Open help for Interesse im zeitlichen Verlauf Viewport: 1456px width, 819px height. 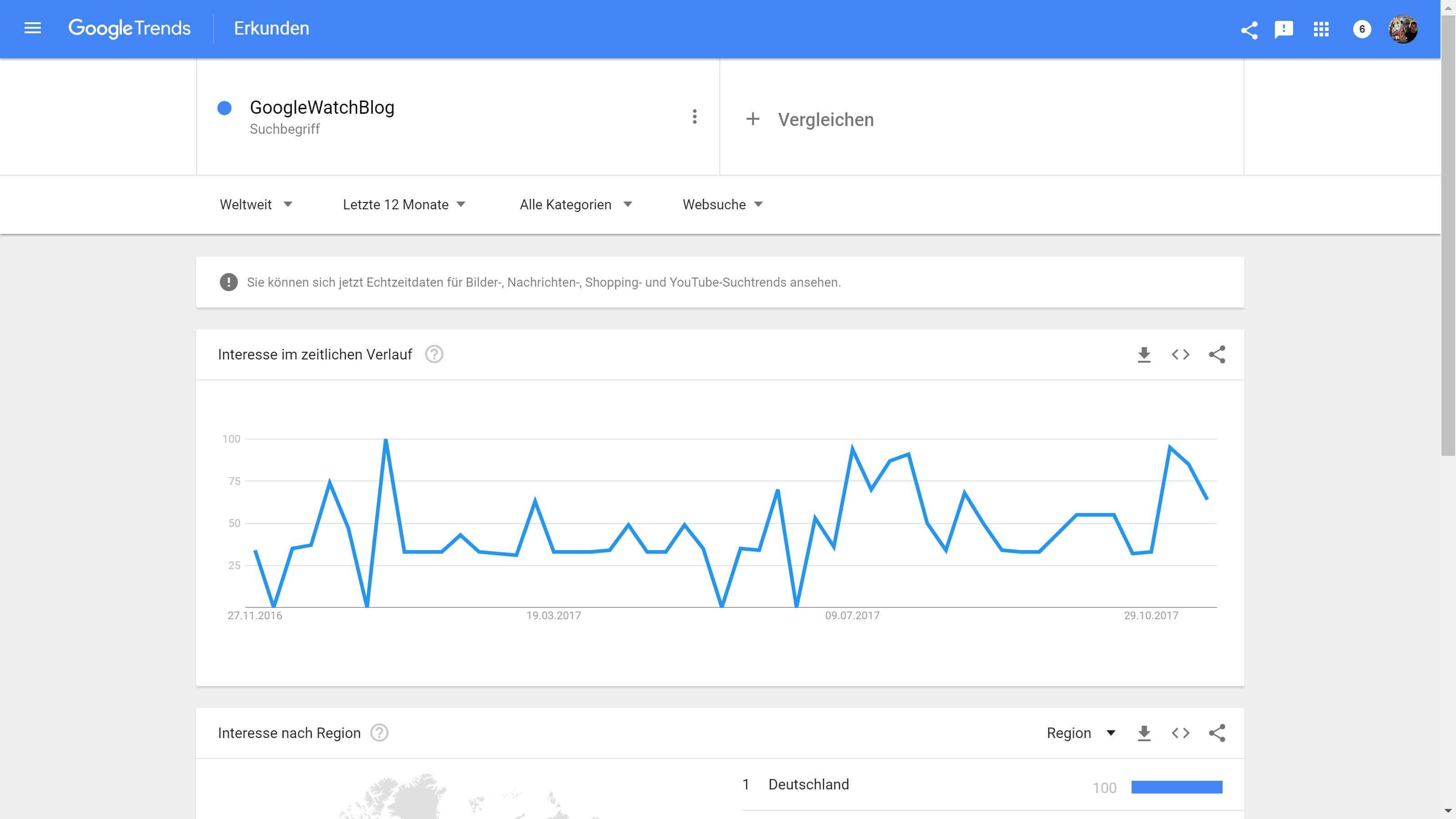(434, 354)
